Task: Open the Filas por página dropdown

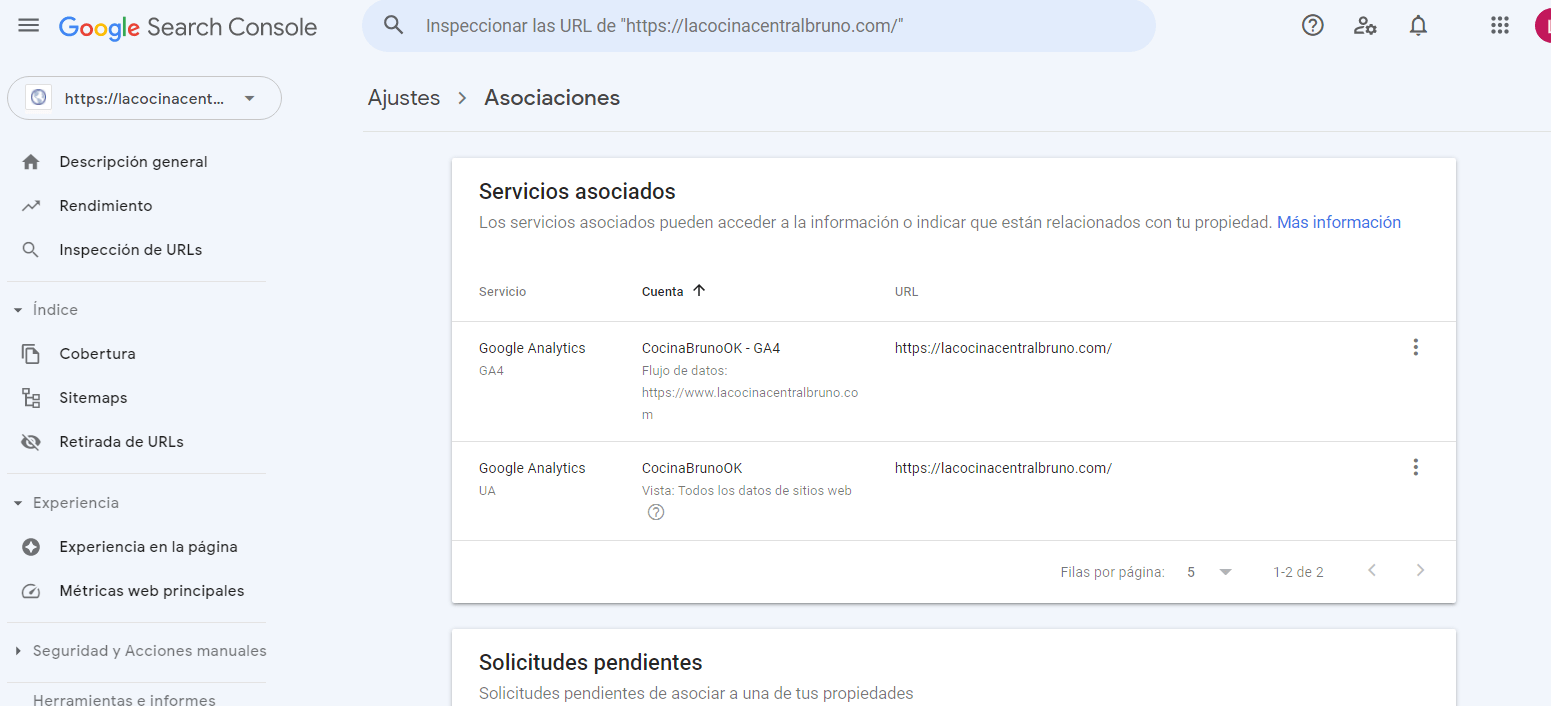Action: pos(1209,572)
